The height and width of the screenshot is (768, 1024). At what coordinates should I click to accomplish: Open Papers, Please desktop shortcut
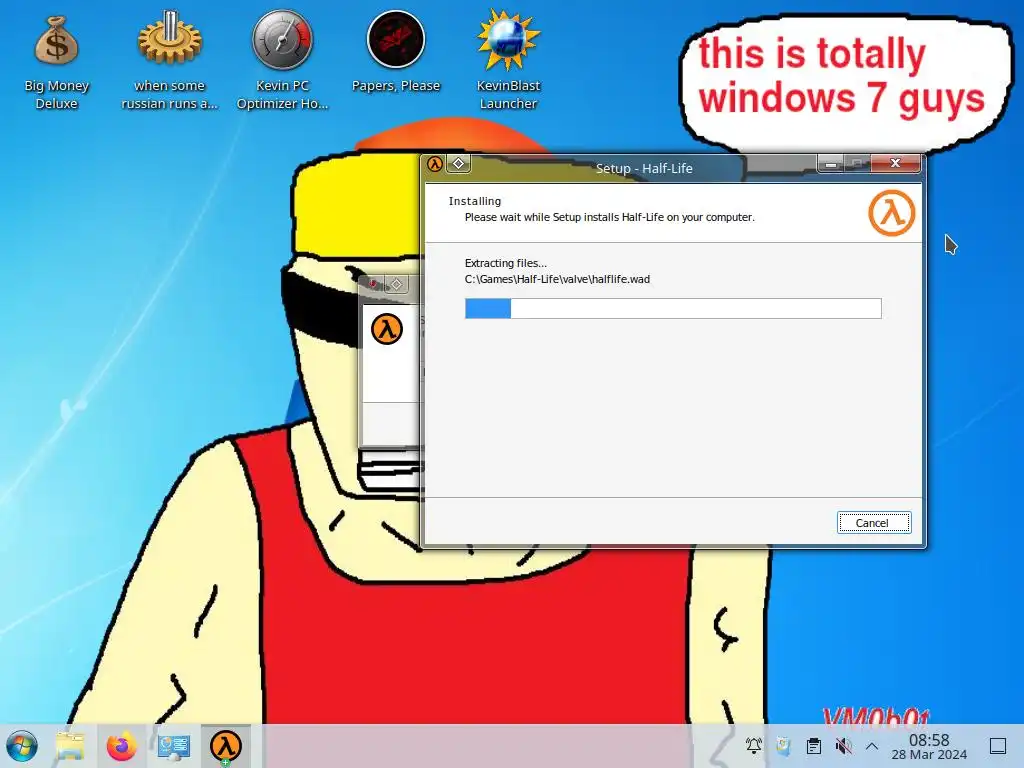396,54
